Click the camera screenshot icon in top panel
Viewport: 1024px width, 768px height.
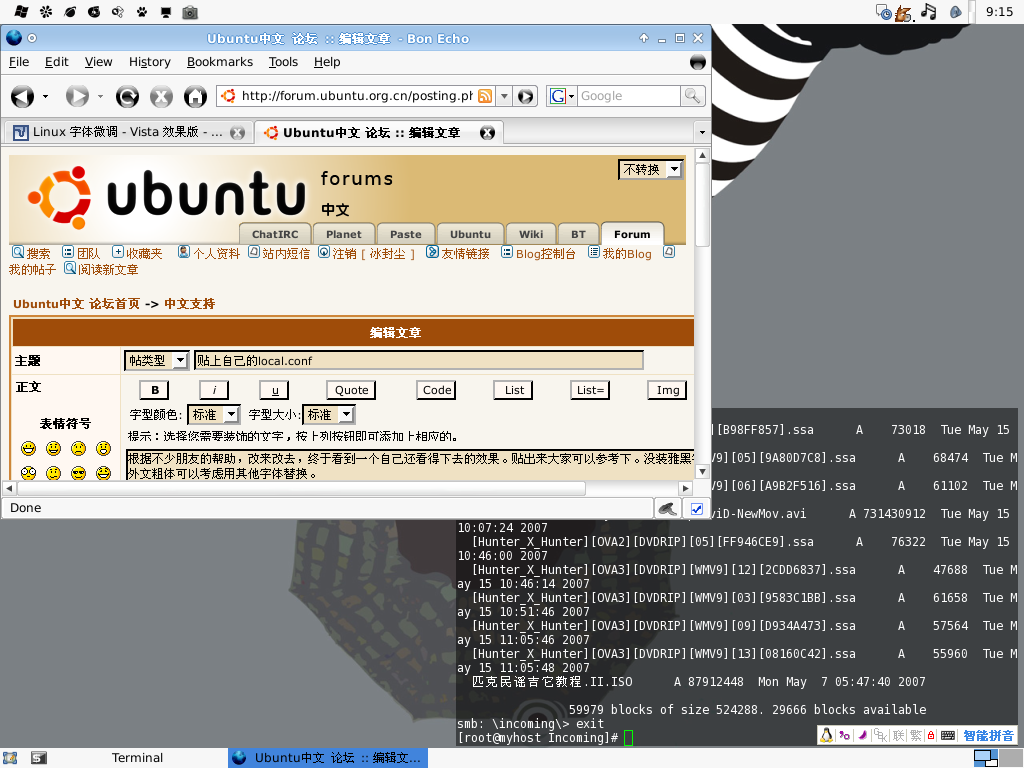coord(190,12)
